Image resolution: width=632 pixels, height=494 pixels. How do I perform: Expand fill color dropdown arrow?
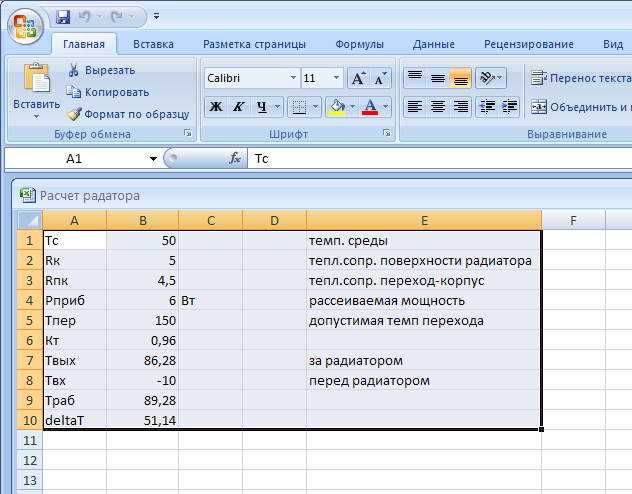353,107
